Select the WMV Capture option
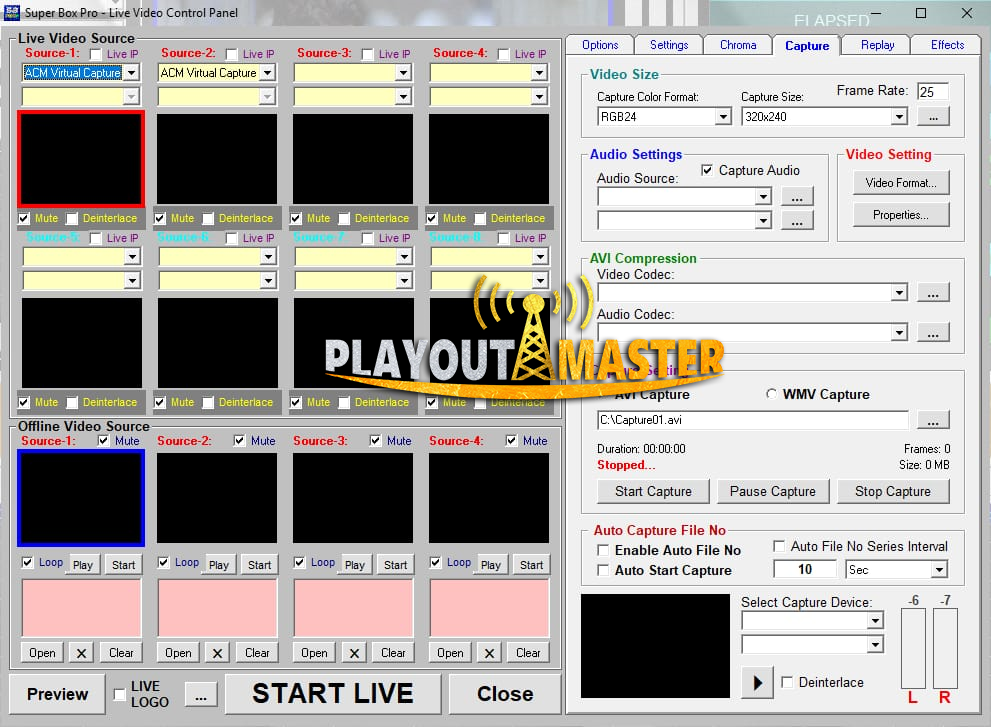 click(x=770, y=393)
